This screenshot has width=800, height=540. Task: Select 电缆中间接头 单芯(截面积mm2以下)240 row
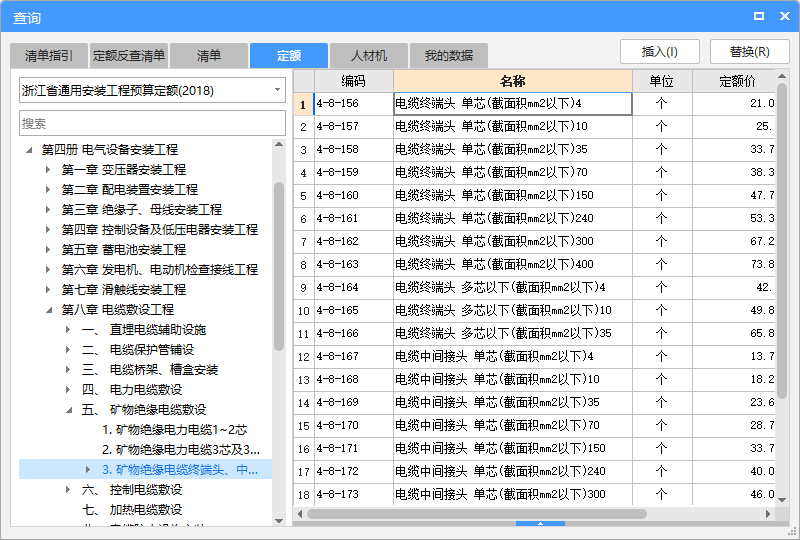click(x=513, y=471)
